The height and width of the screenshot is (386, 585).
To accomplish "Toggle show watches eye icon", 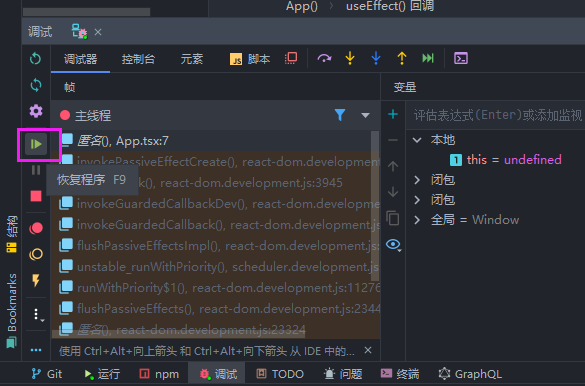I will coord(394,245).
